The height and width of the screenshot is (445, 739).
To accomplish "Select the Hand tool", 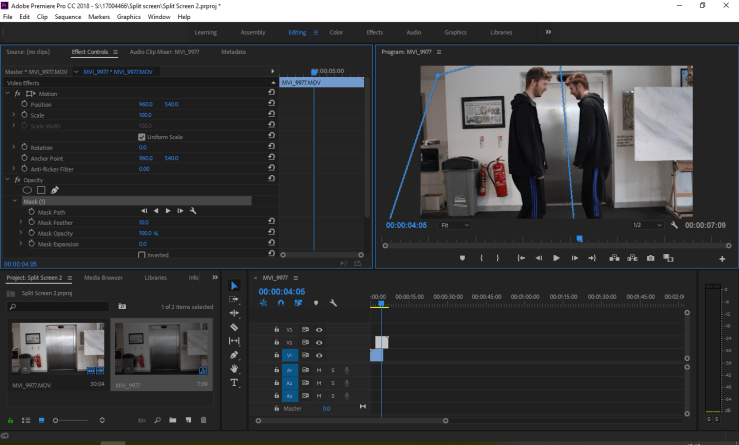I will [234, 369].
